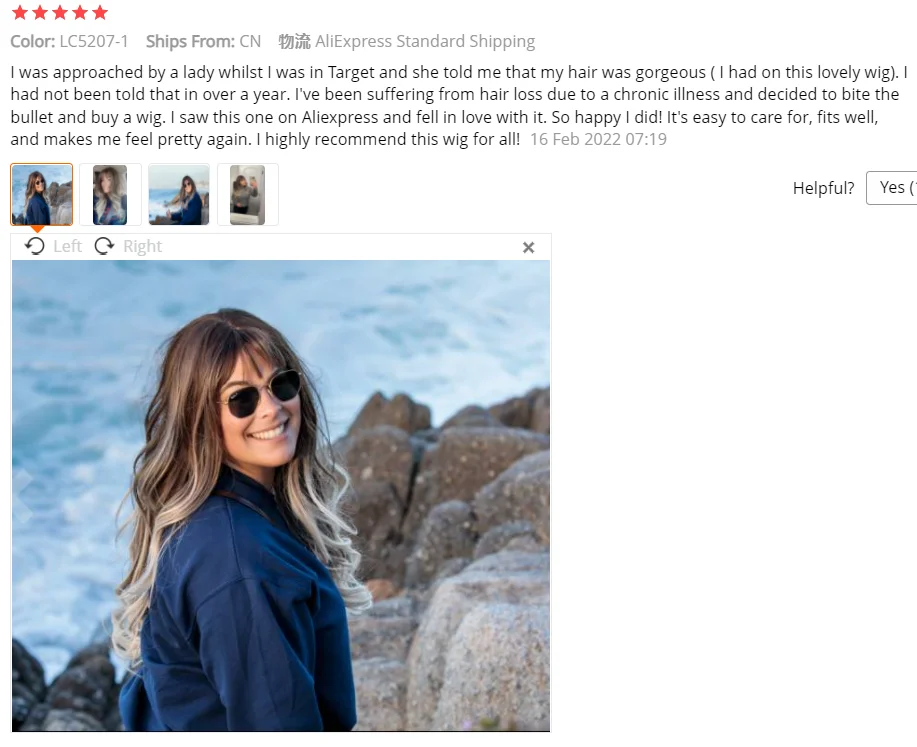The width and height of the screenshot is (917, 747).
Task: Close the enlarged photo viewer
Action: 529,248
